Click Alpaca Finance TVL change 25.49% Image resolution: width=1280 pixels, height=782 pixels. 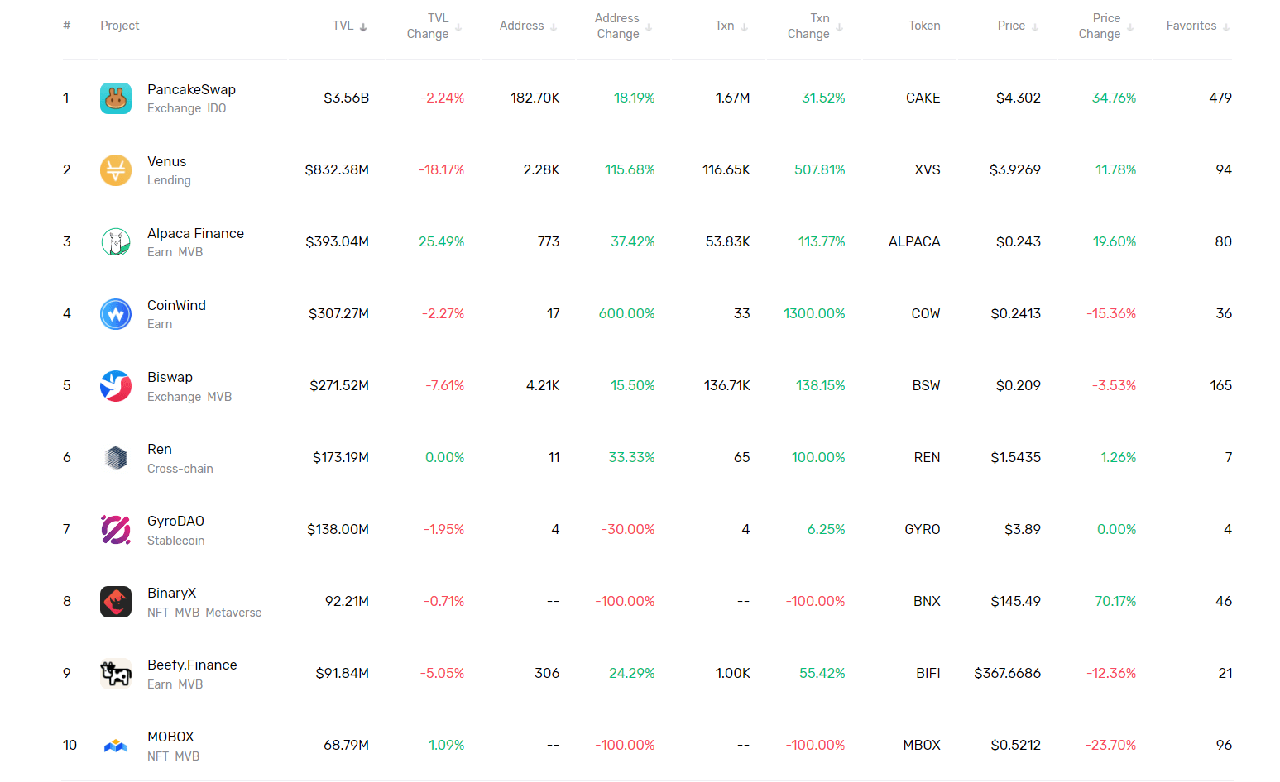(x=443, y=242)
